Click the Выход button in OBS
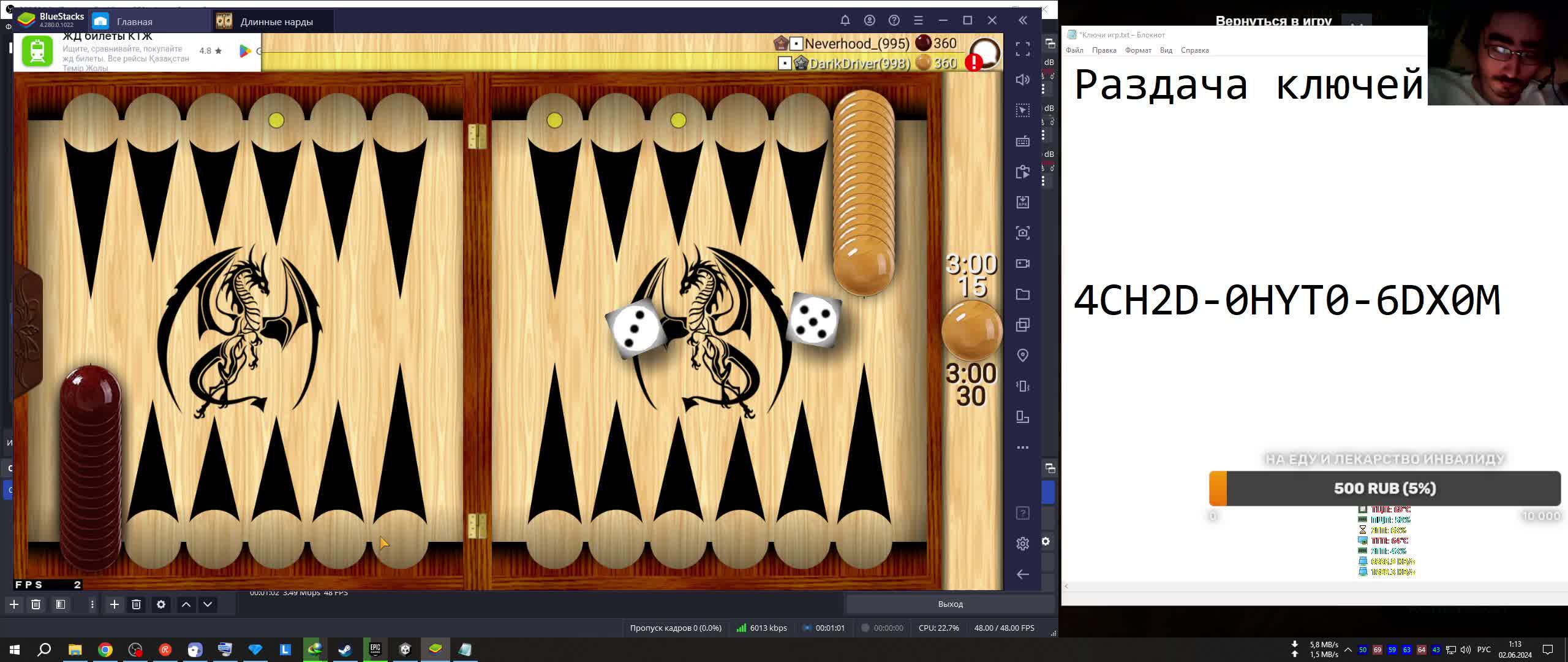1568x662 pixels. point(950,604)
